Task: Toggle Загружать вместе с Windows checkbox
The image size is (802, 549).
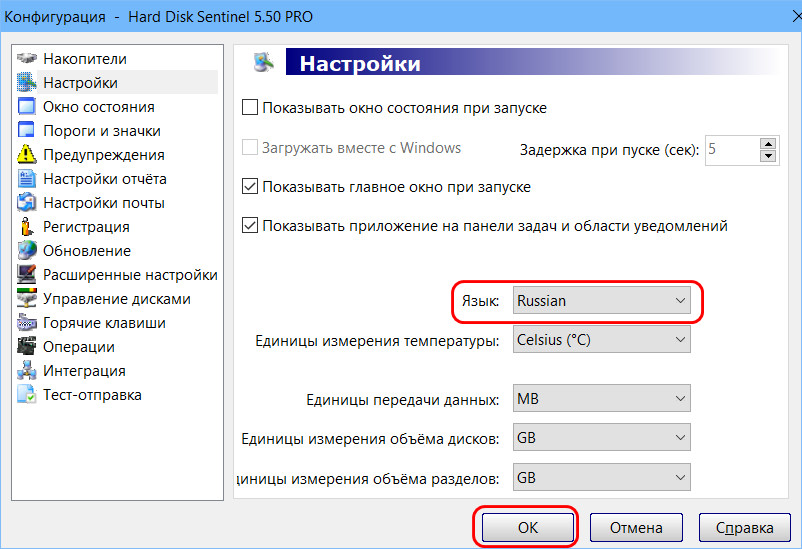Action: [x=250, y=147]
